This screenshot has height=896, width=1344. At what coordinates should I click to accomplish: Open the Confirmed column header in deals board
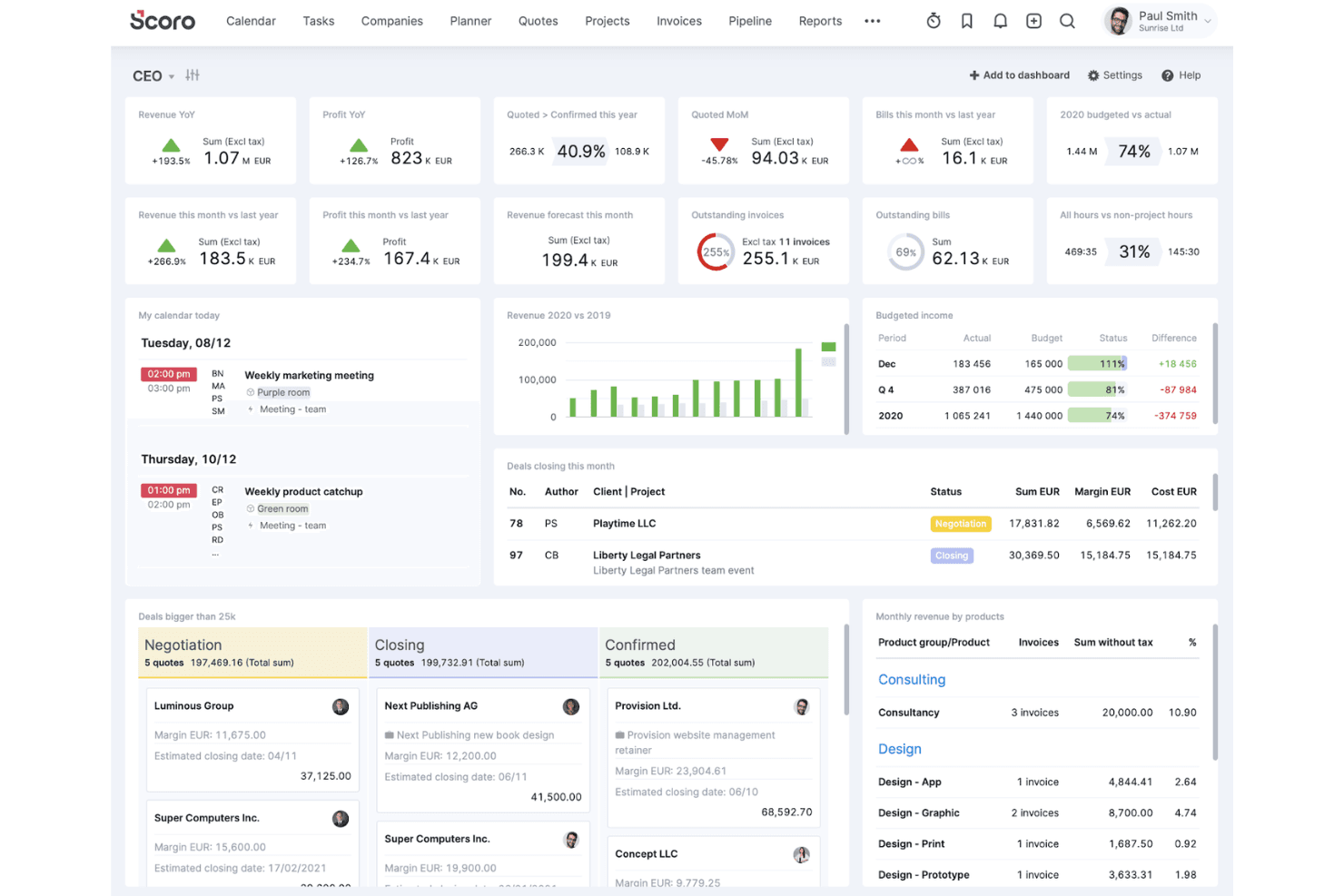coord(713,653)
